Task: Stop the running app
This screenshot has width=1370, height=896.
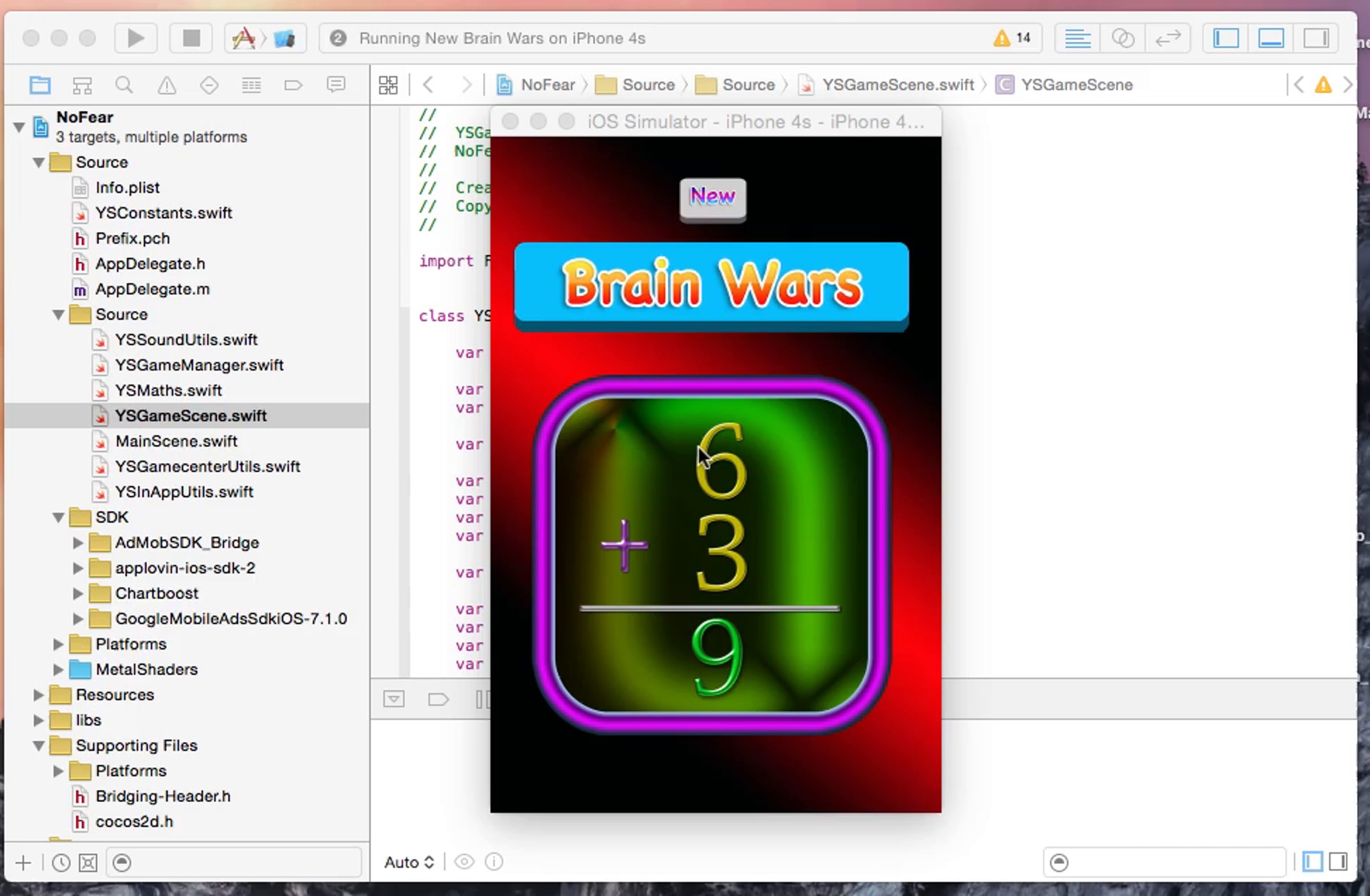Action: click(x=191, y=39)
